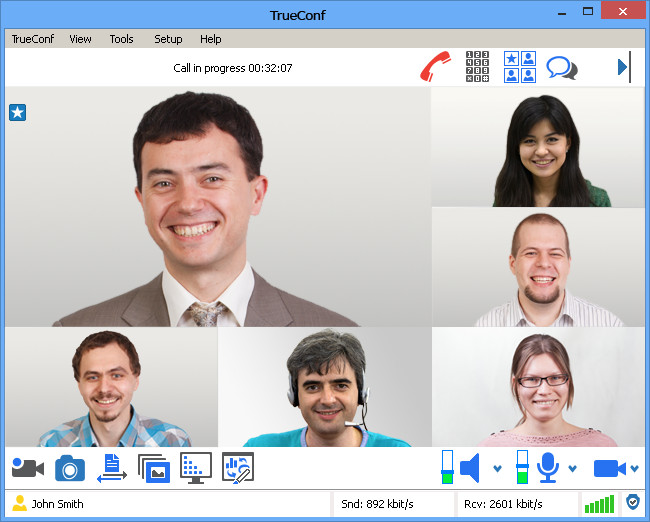Screen dimensions: 650x522
Task: Click the John Smith user status
Action: 48,504
